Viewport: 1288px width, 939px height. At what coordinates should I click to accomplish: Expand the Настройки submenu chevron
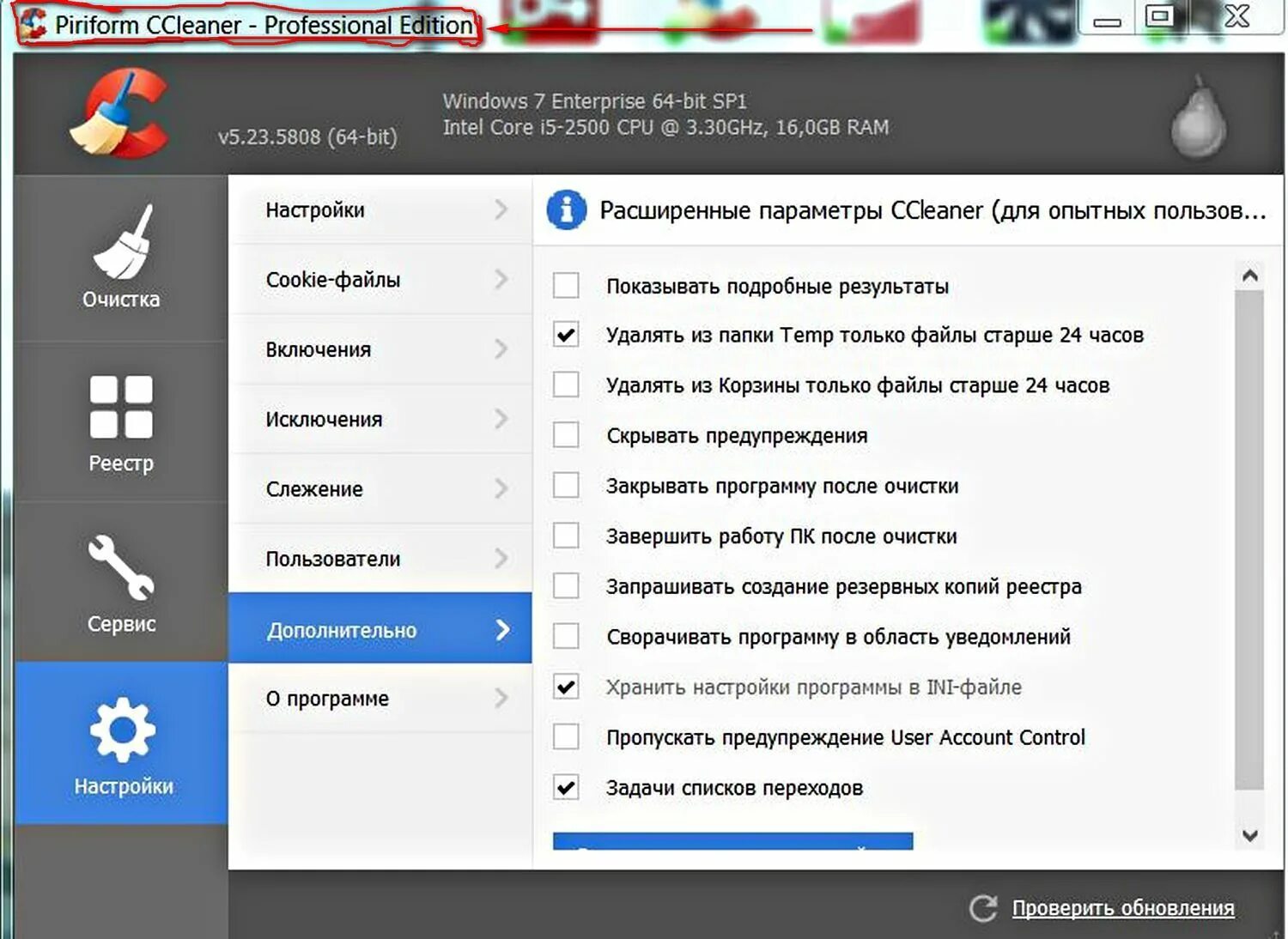tap(501, 209)
